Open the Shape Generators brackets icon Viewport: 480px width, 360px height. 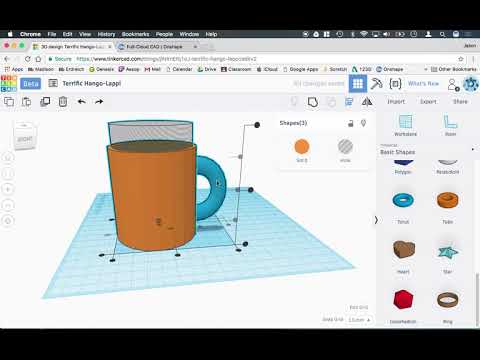(x=395, y=84)
